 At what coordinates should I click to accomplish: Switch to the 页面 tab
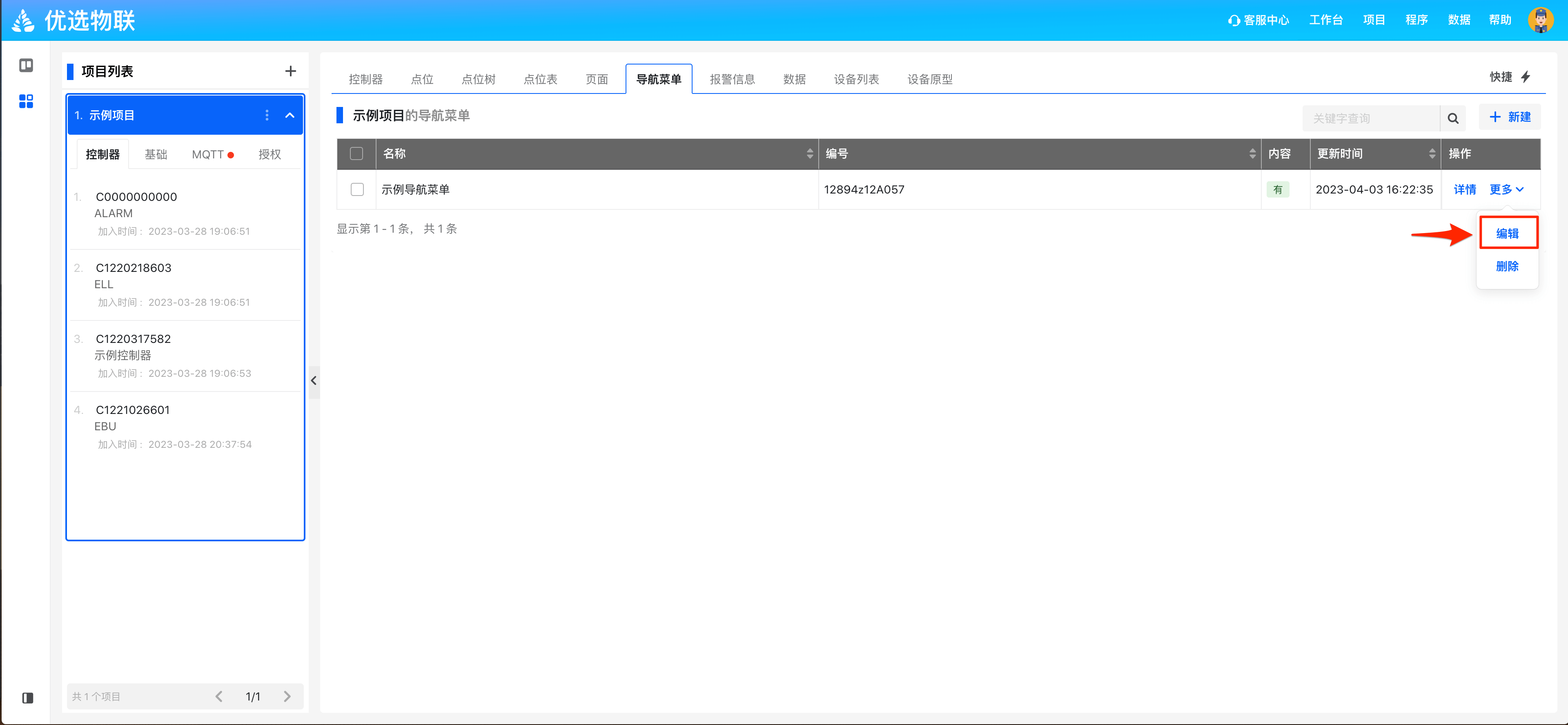coord(597,79)
